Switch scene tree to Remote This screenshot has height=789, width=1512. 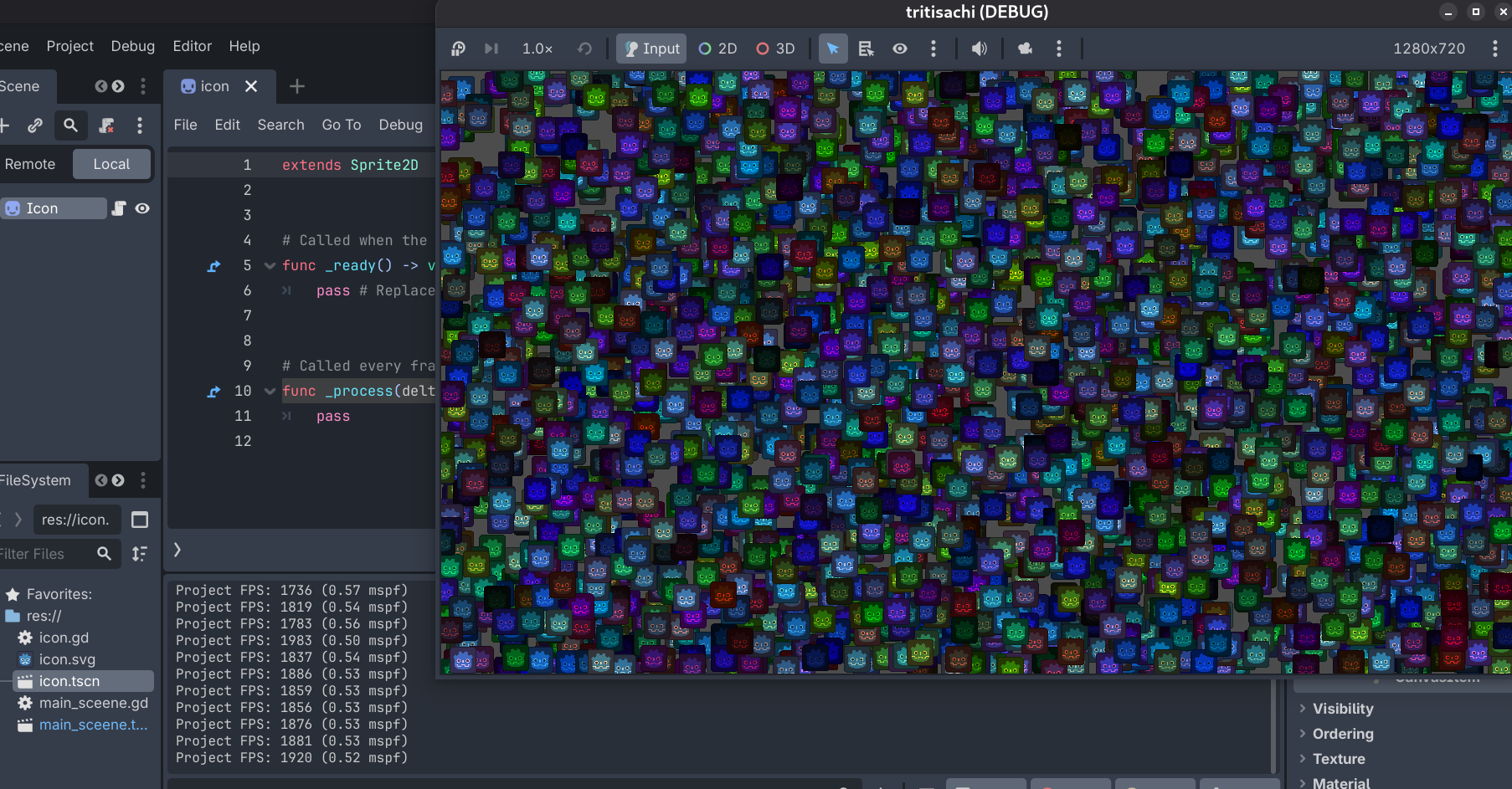point(30,164)
